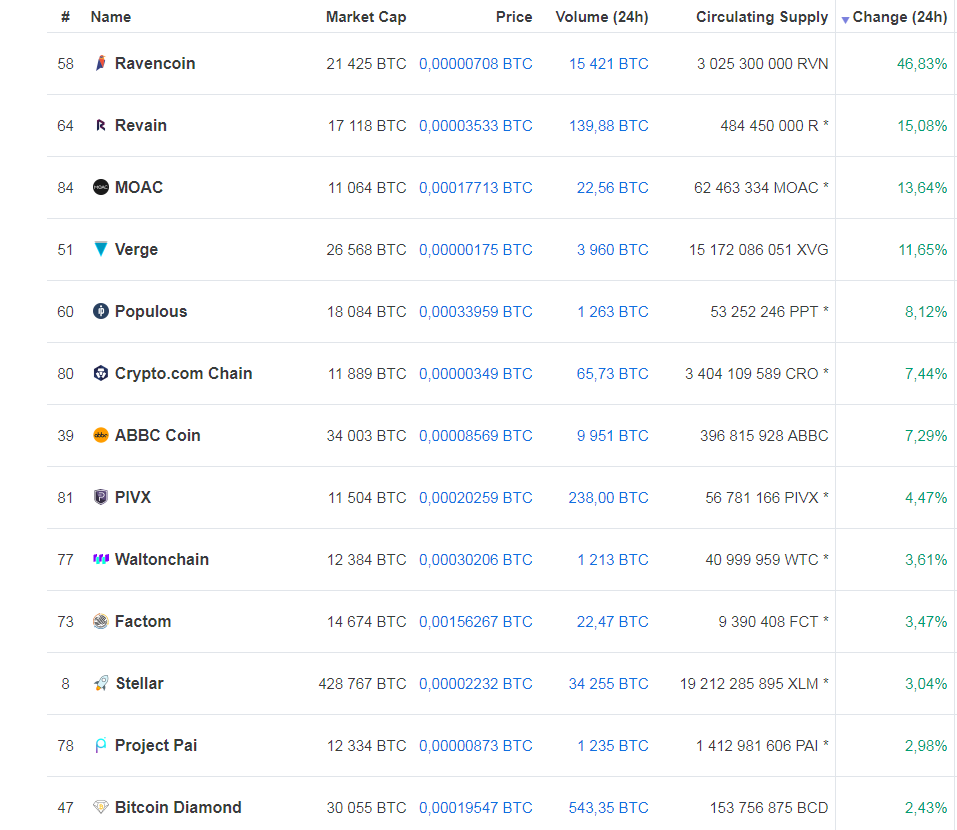Click the Revain logo icon
The height and width of the screenshot is (830, 957).
(101, 125)
